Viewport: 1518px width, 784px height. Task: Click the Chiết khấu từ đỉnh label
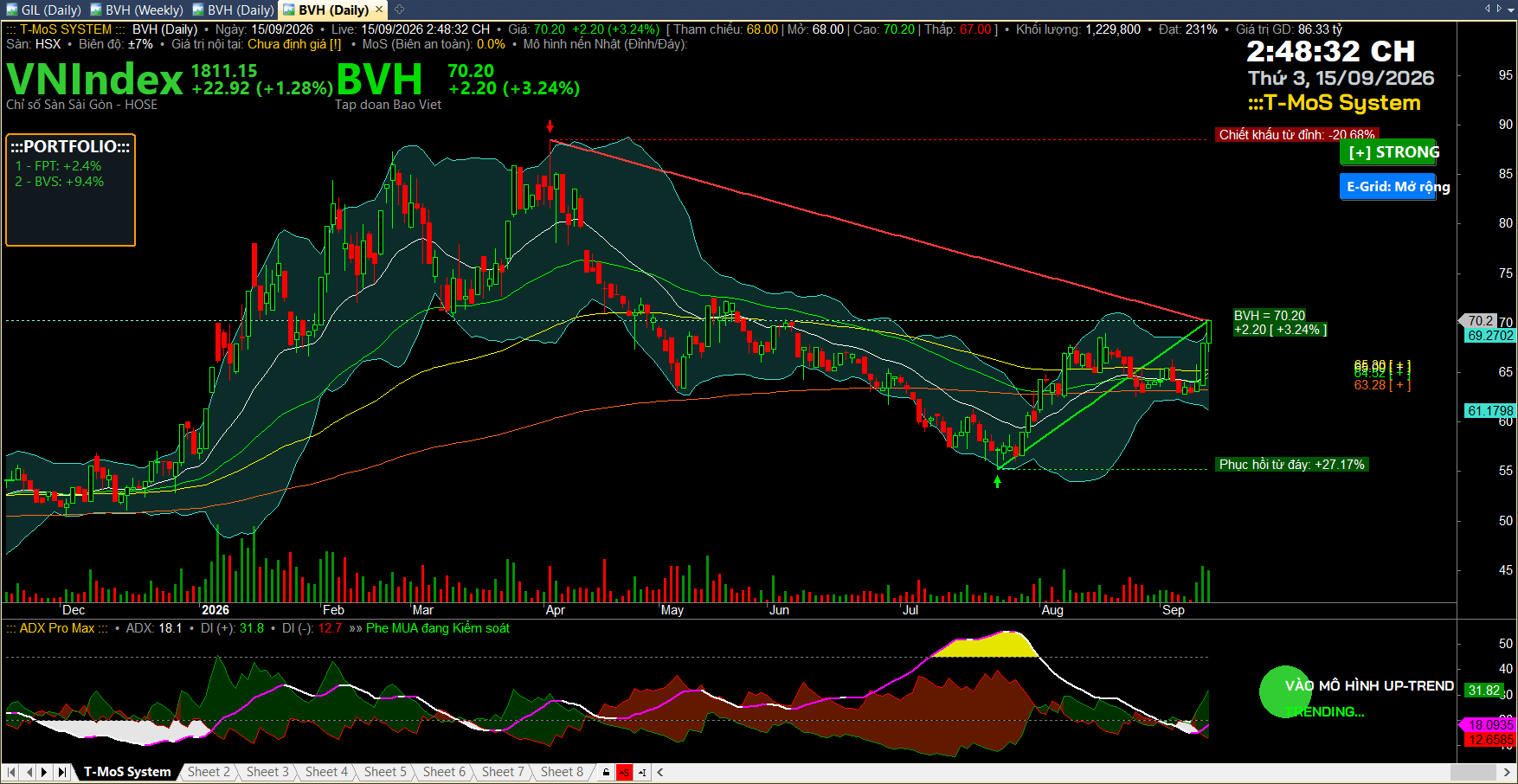click(1296, 134)
